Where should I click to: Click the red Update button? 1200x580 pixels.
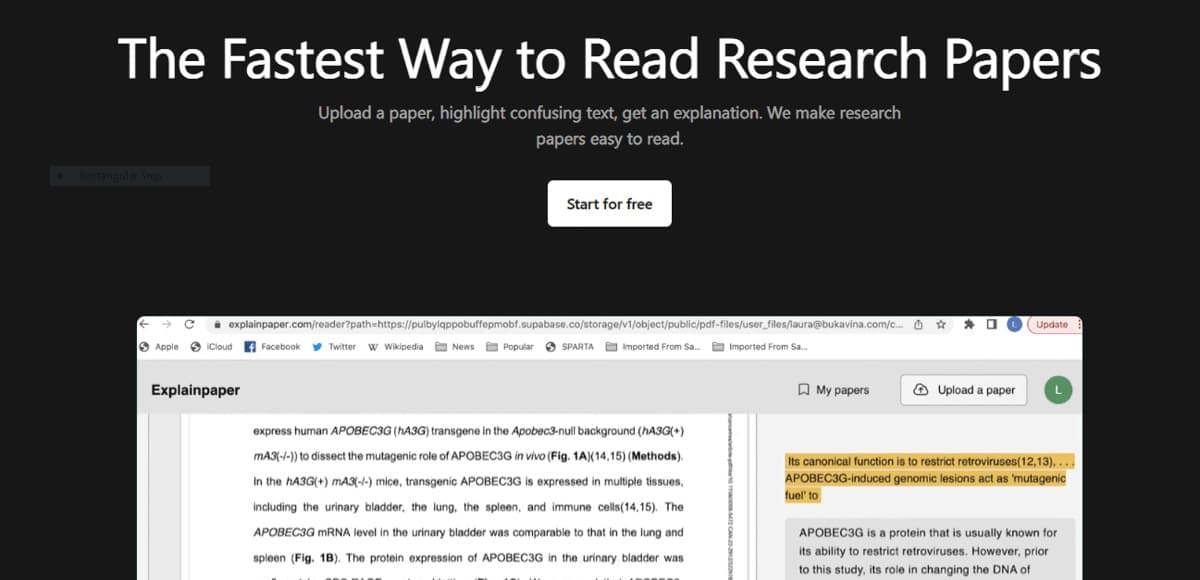coord(1052,325)
